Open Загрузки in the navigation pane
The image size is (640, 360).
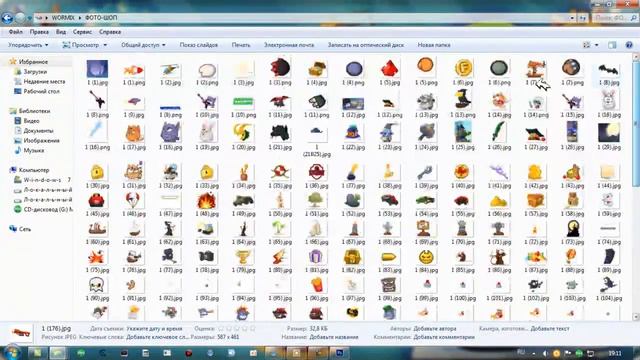click(35, 72)
